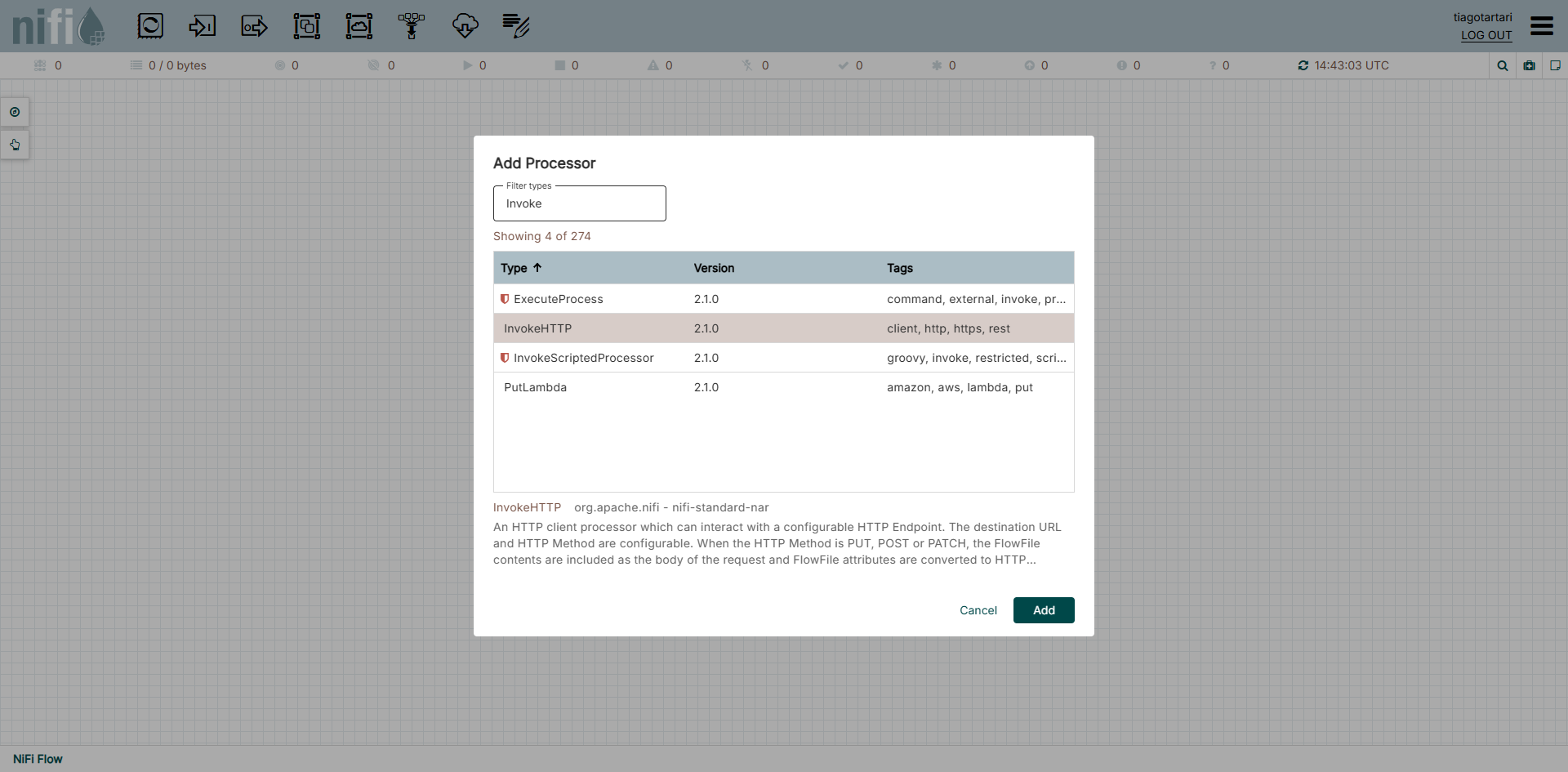
Task: Click 'Showing 4 of 274' text
Action: [542, 236]
